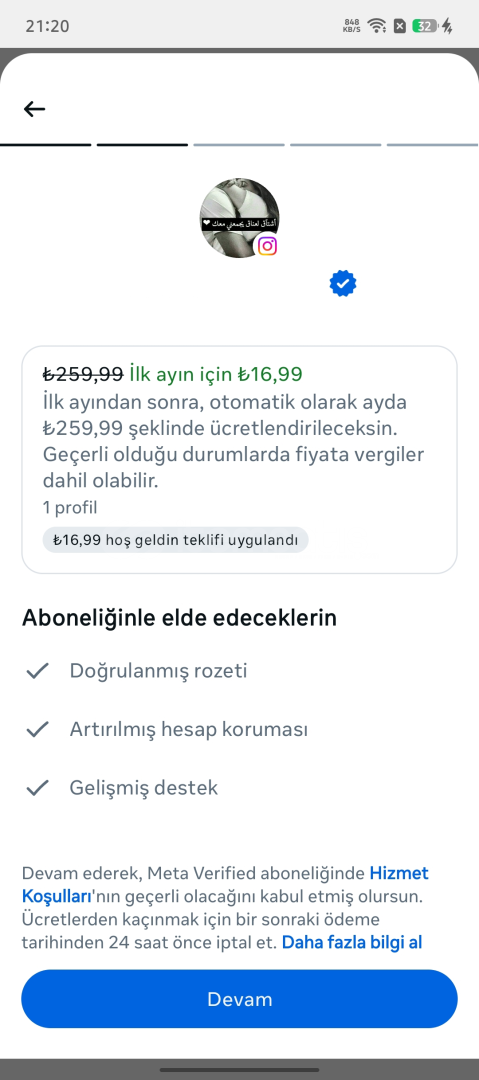479x1080 pixels.
Task: Tap checkmark beside Doğrulanmış rozeti
Action: [37, 671]
